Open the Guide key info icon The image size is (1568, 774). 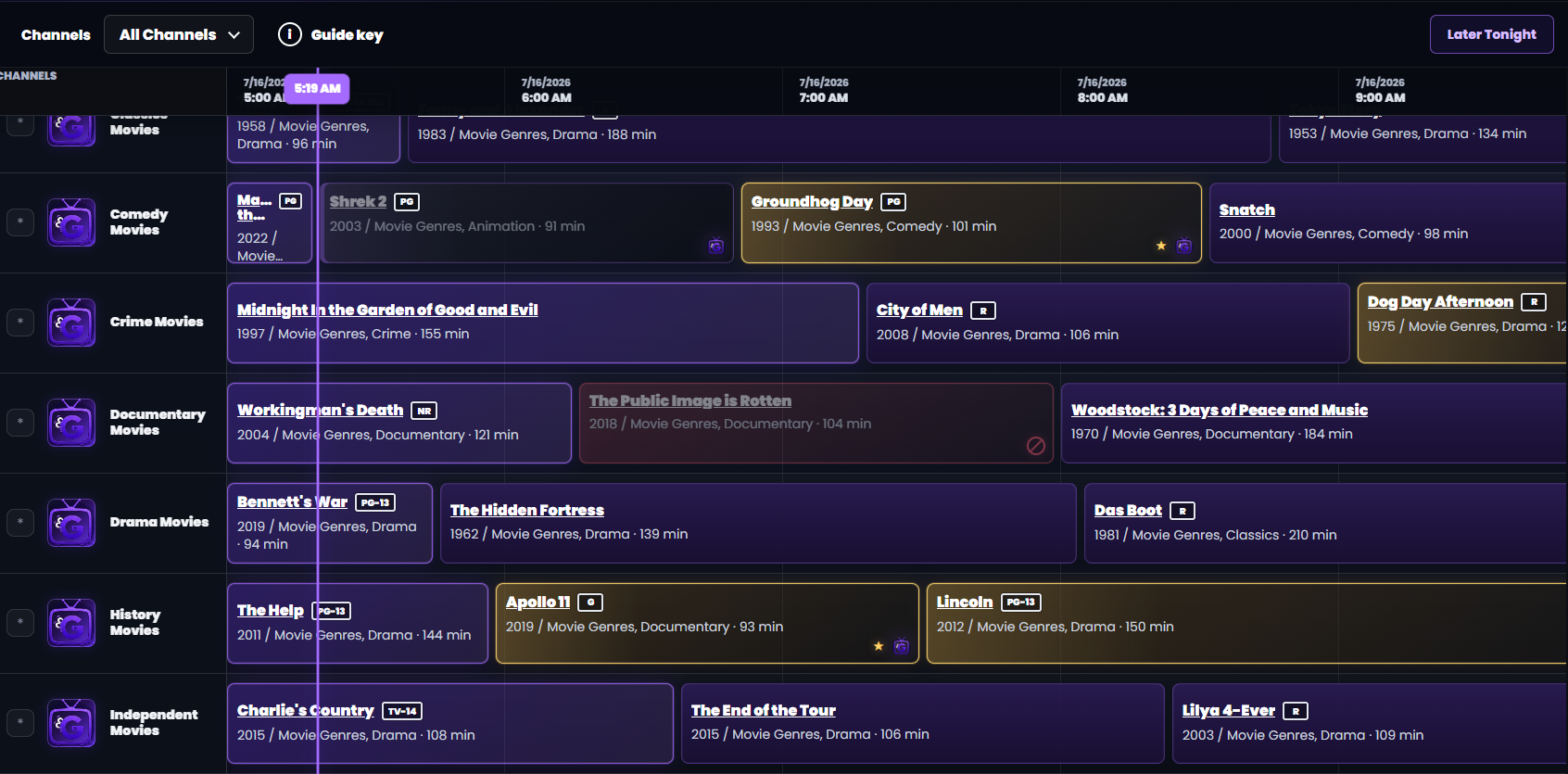click(290, 34)
